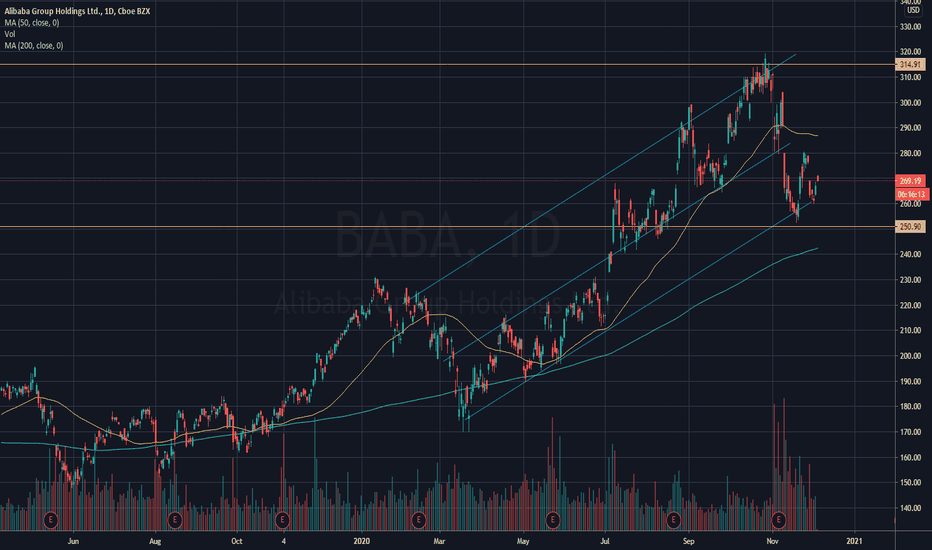
Task: Click the 140.00 price axis label
Action: pos(911,508)
